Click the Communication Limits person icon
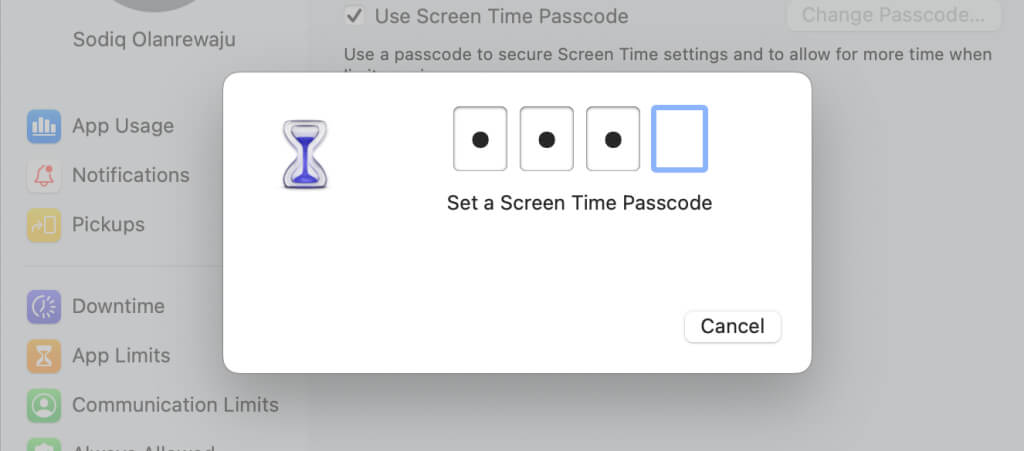1024x451 pixels. [44, 406]
